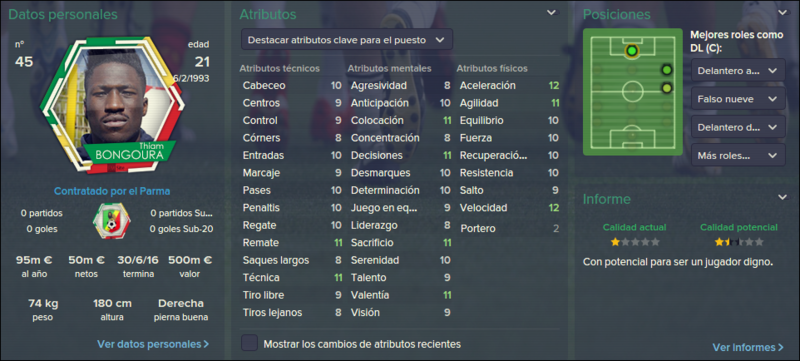Select the upper right wing position dot
The width and height of the screenshot is (800, 361).
666,70
